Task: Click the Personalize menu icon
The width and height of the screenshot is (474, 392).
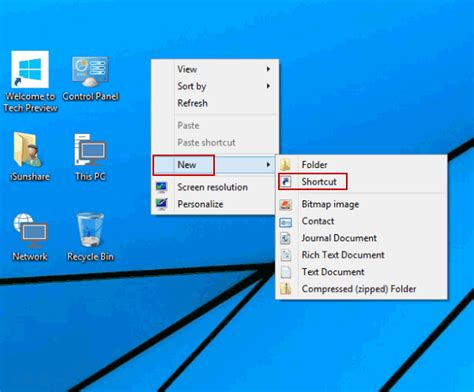Action: tap(162, 204)
